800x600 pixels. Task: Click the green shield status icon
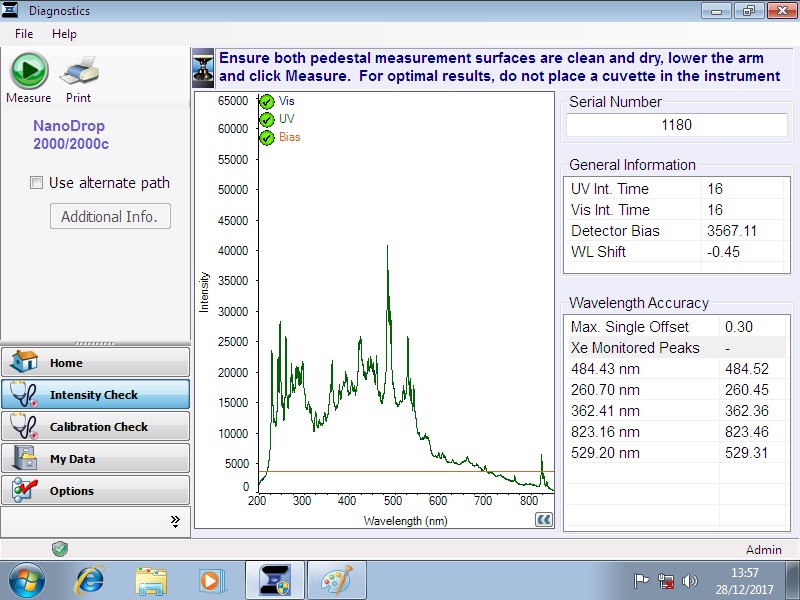click(60, 549)
